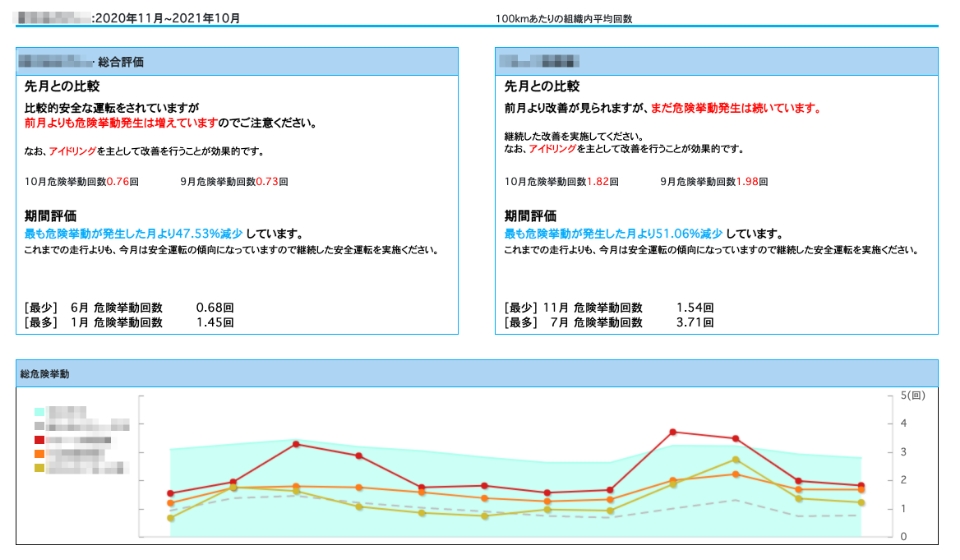This screenshot has height=560, width=960.
Task: Click "比較的安全な運転をされていますが" text
Action: [111, 108]
